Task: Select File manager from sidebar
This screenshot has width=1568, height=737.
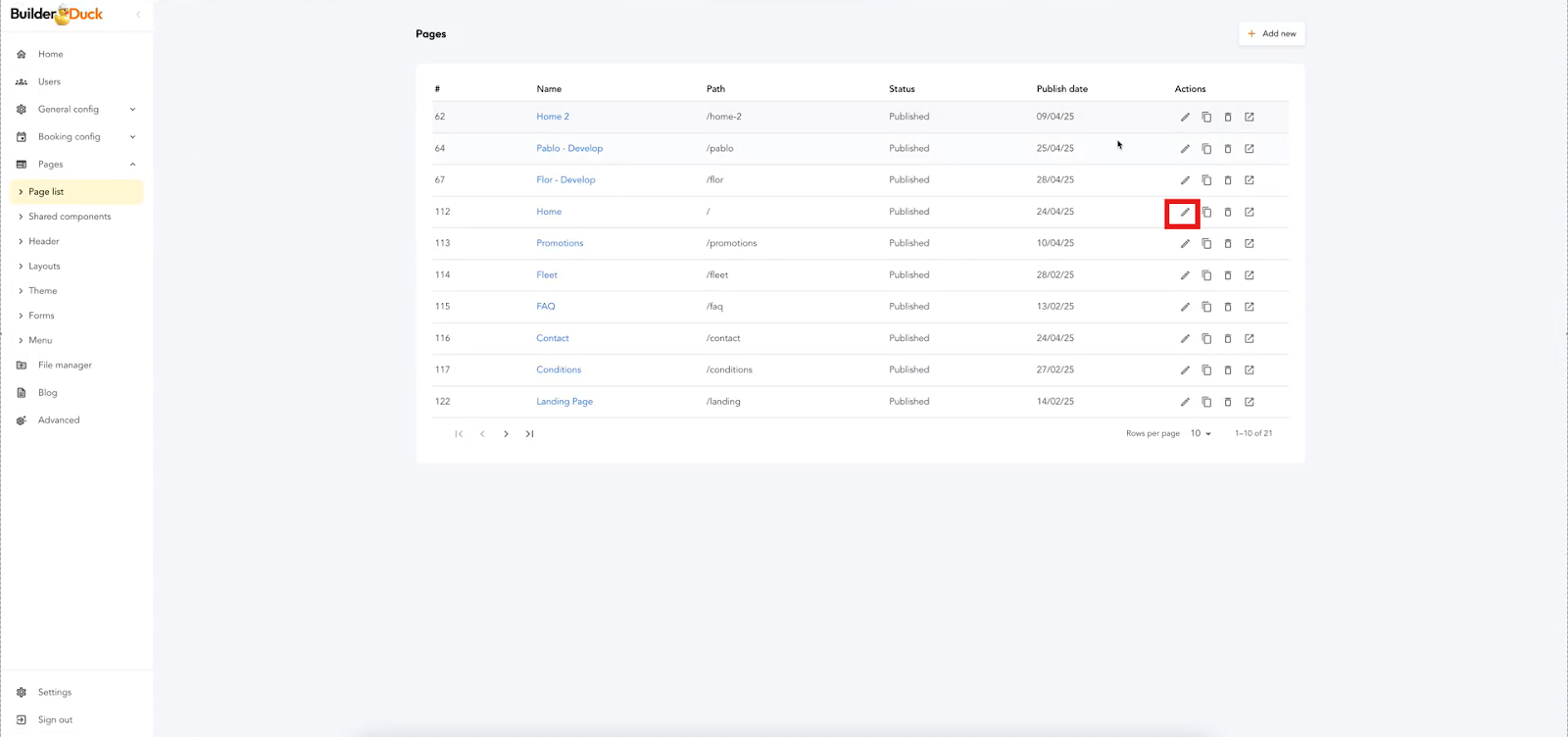Action: [65, 366]
